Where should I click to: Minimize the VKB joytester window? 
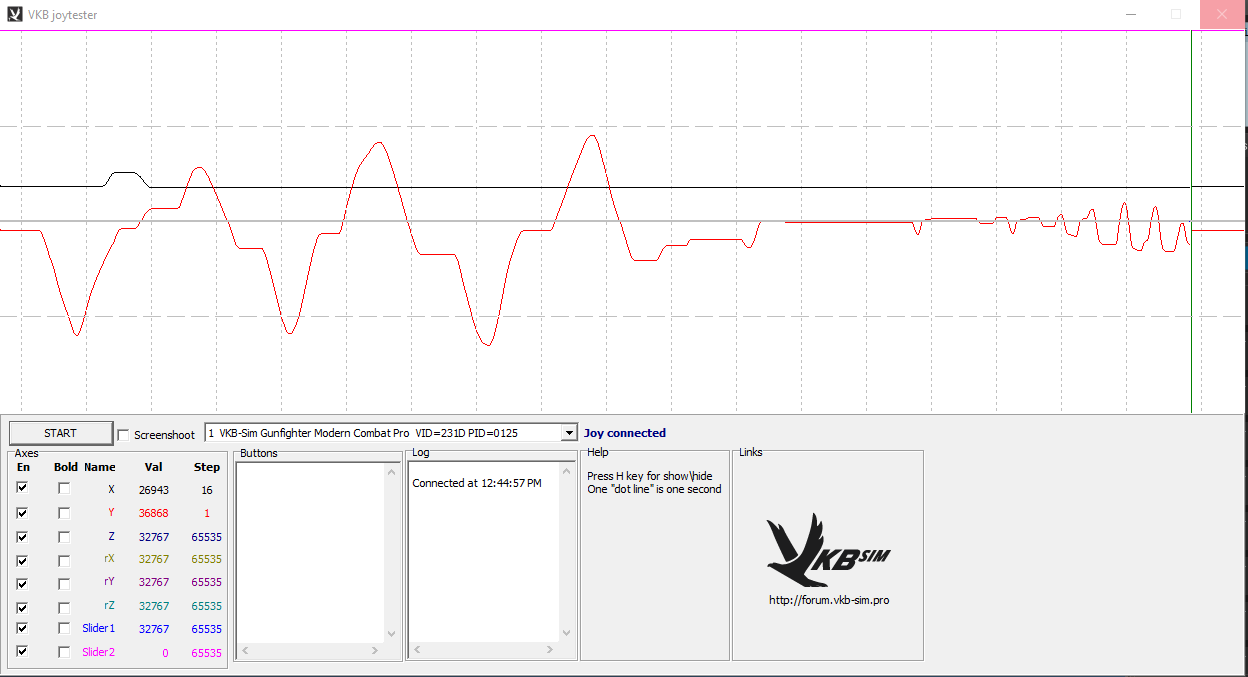pyautogui.click(x=1130, y=15)
